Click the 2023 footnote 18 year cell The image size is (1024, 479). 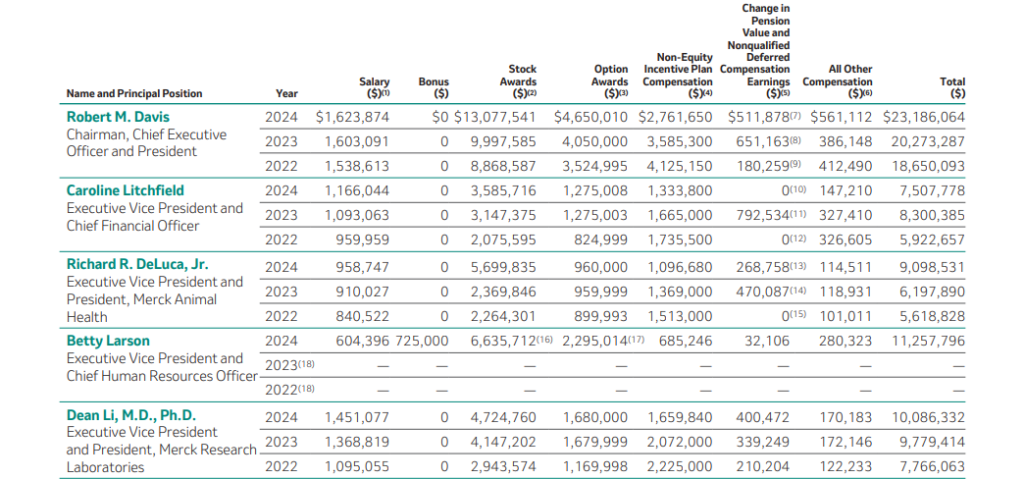[282, 366]
